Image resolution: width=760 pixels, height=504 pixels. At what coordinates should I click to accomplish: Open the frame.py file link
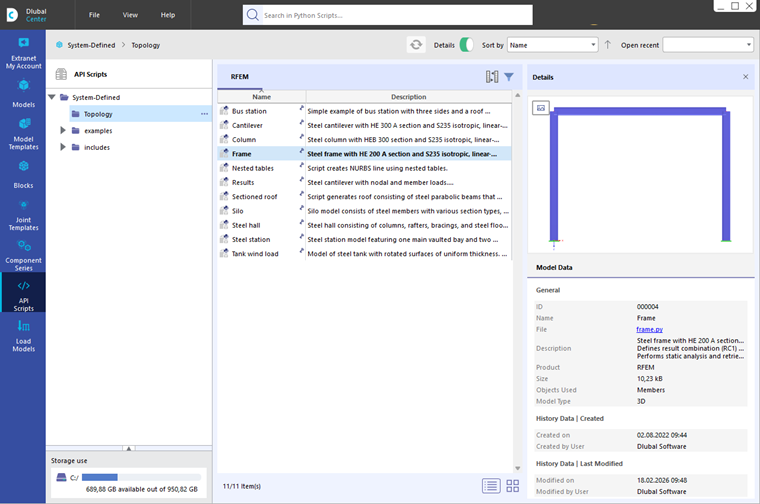649,330
